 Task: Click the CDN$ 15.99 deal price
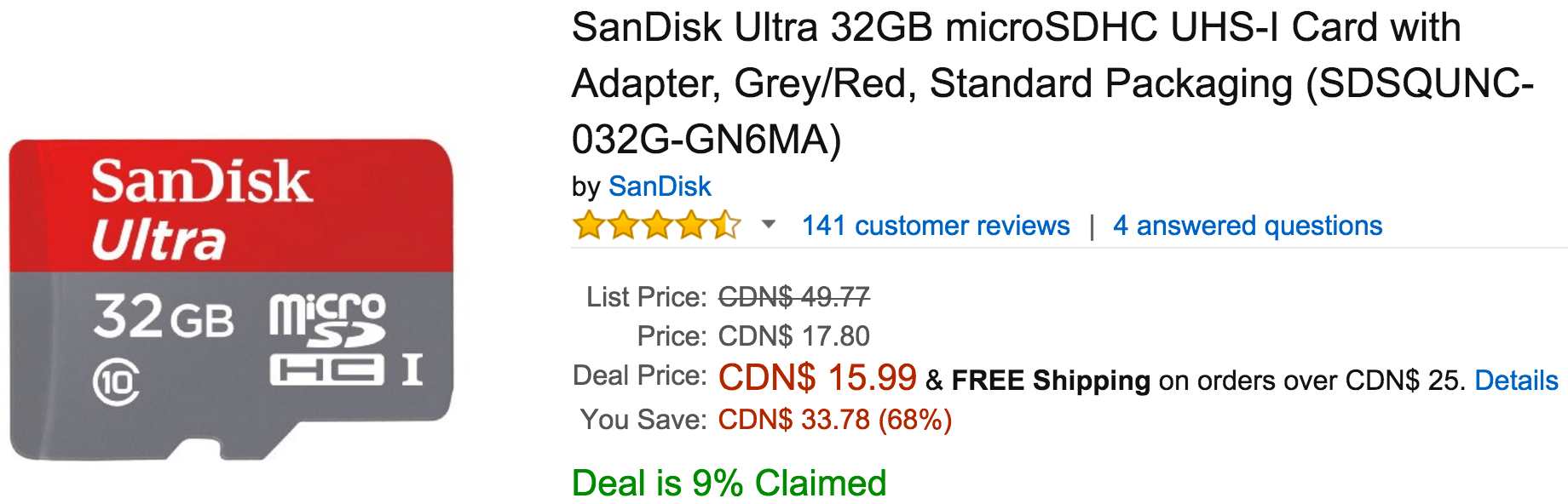pos(817,377)
